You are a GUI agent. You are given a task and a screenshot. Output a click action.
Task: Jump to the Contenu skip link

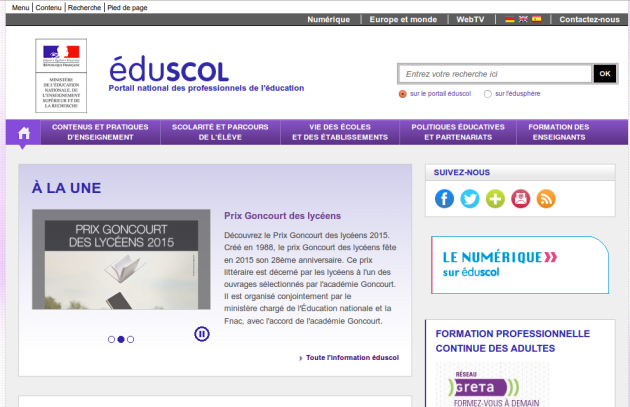[x=49, y=8]
